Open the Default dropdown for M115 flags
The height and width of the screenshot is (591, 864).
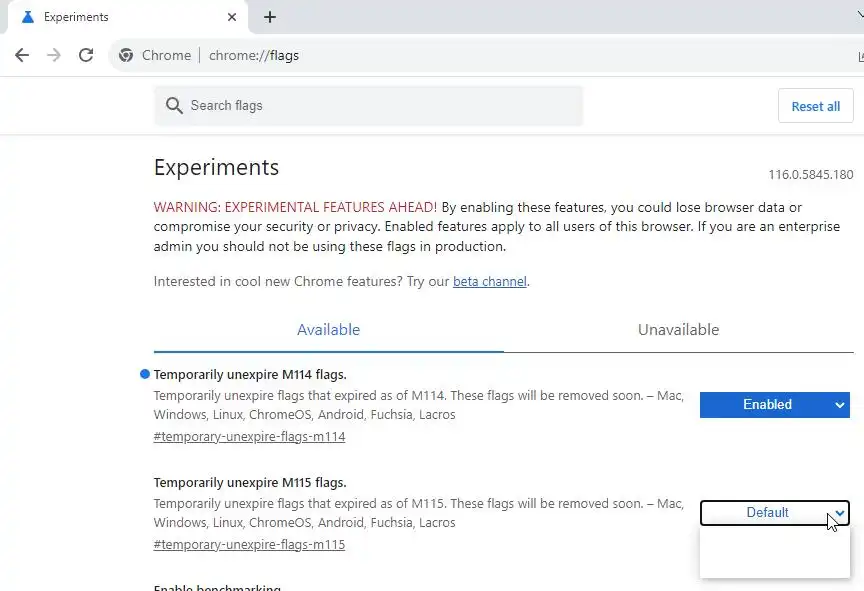775,513
